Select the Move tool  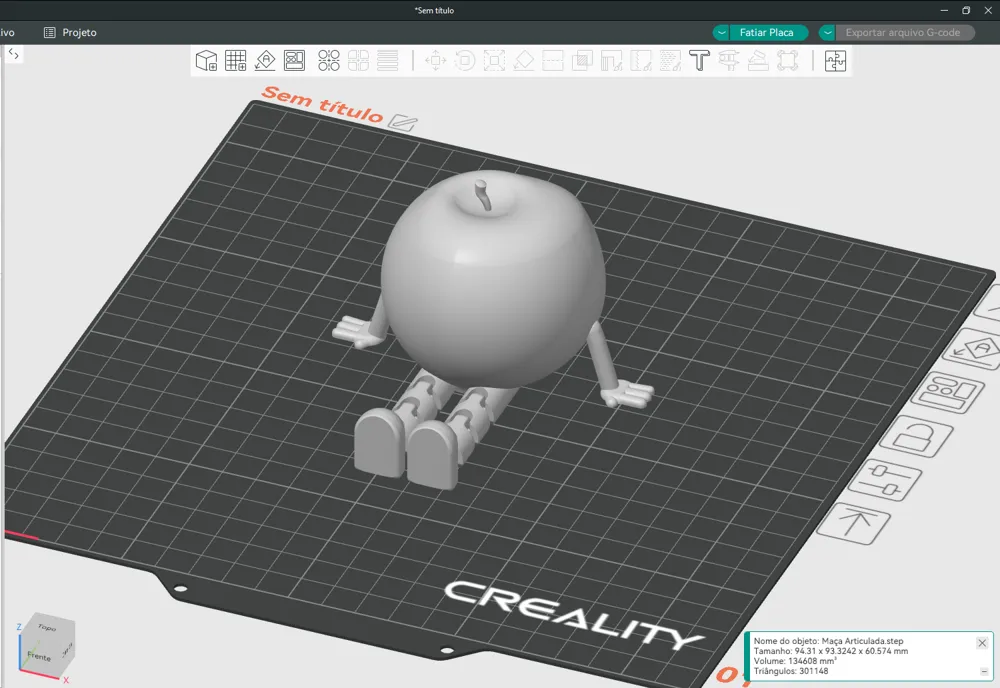436,61
